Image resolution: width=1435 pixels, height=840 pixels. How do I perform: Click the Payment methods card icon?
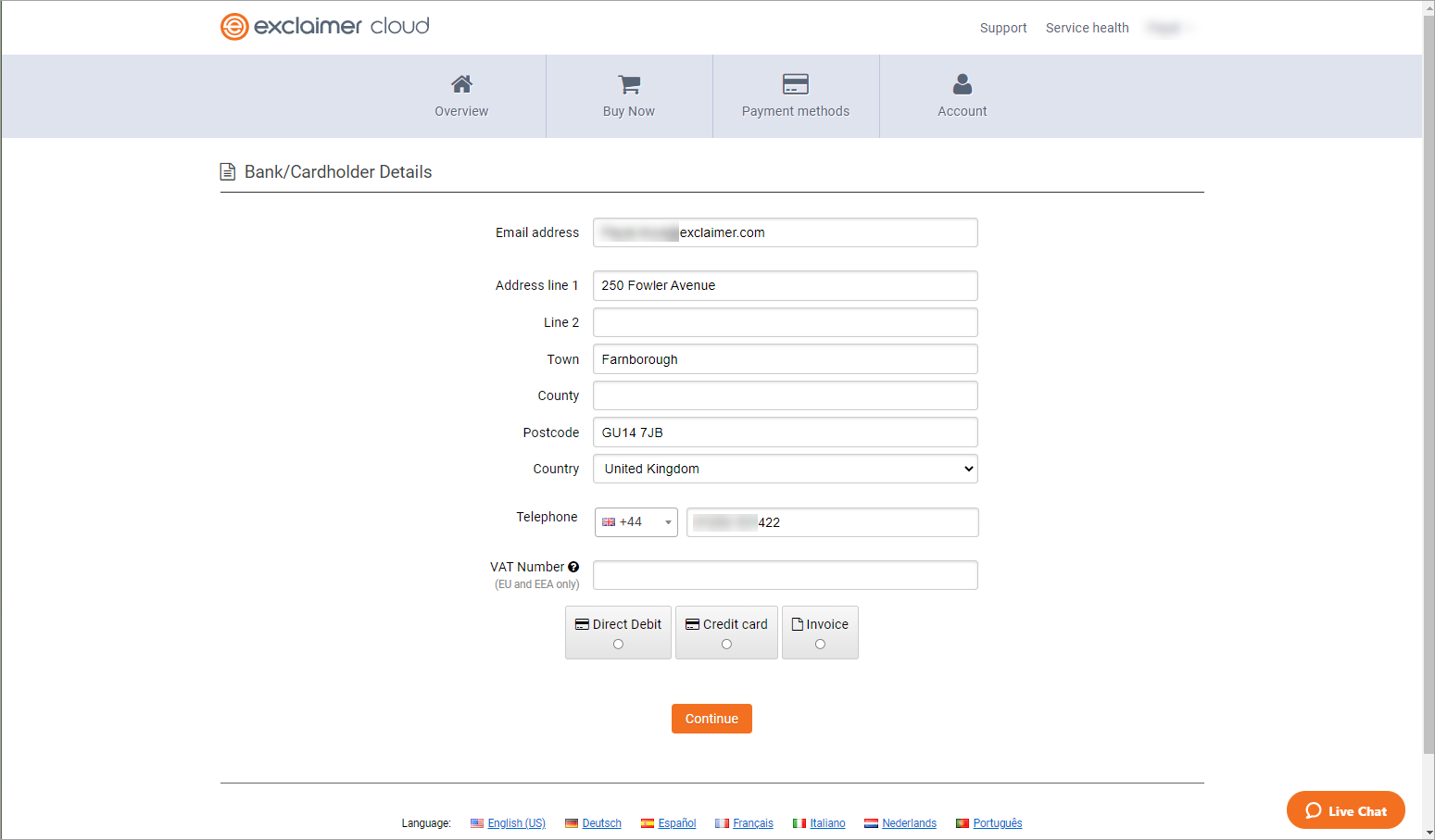tap(795, 84)
